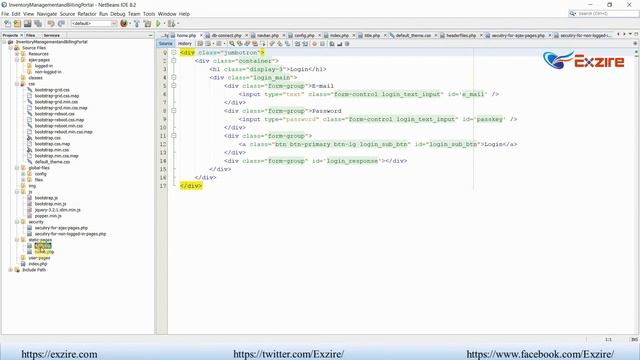Expand the config folder node
The image size is (640, 360).
(x=23, y=174)
